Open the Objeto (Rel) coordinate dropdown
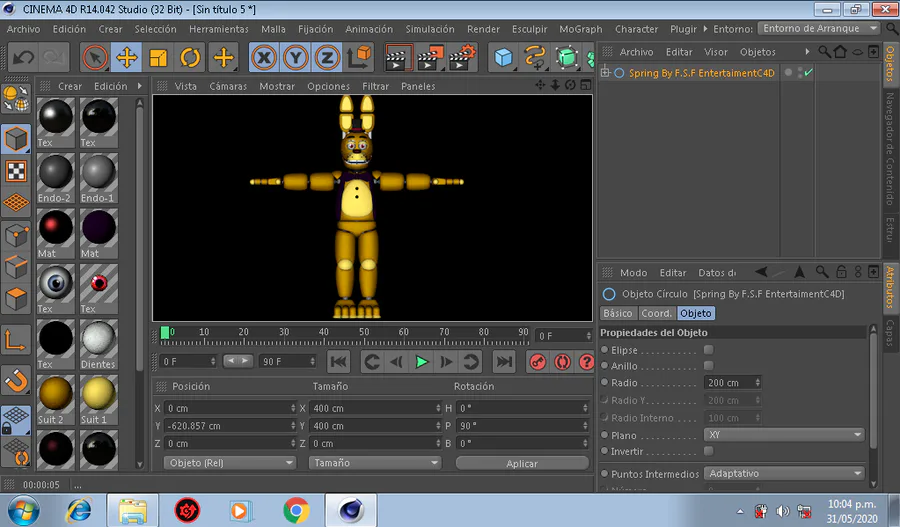Screen dimensions: 900x527 pyautogui.click(x=230, y=463)
